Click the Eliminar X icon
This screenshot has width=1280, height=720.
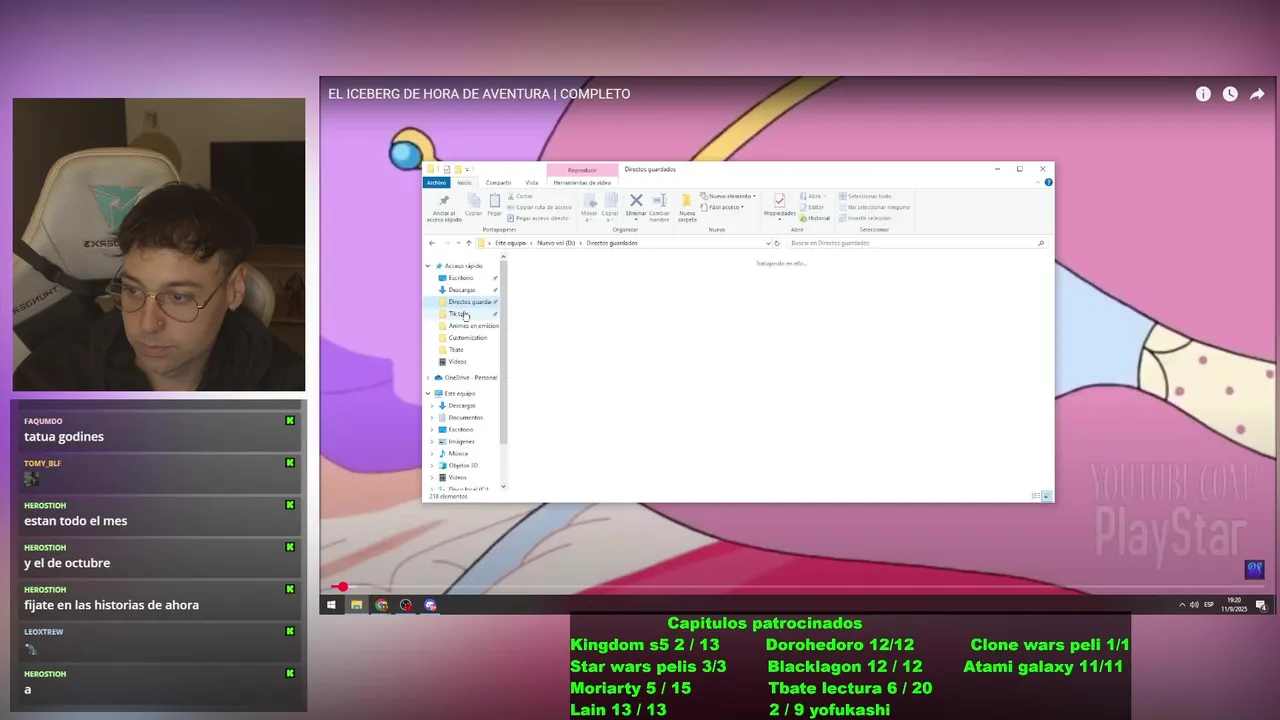click(x=636, y=201)
